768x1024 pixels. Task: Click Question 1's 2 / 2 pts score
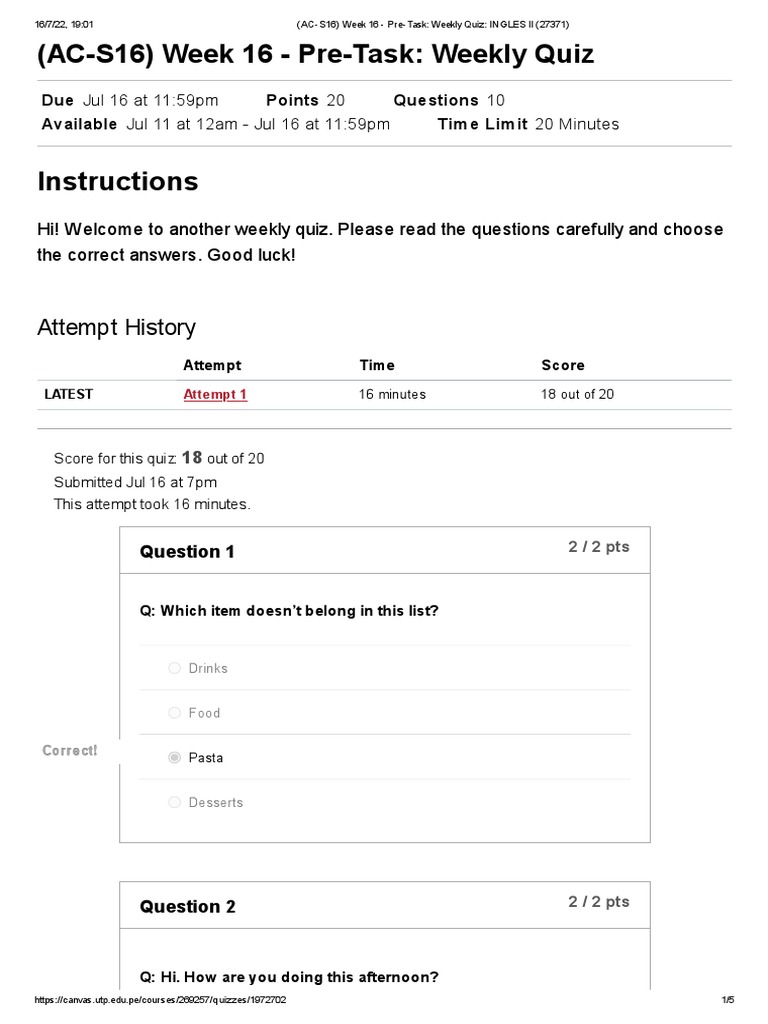pyautogui.click(x=599, y=547)
